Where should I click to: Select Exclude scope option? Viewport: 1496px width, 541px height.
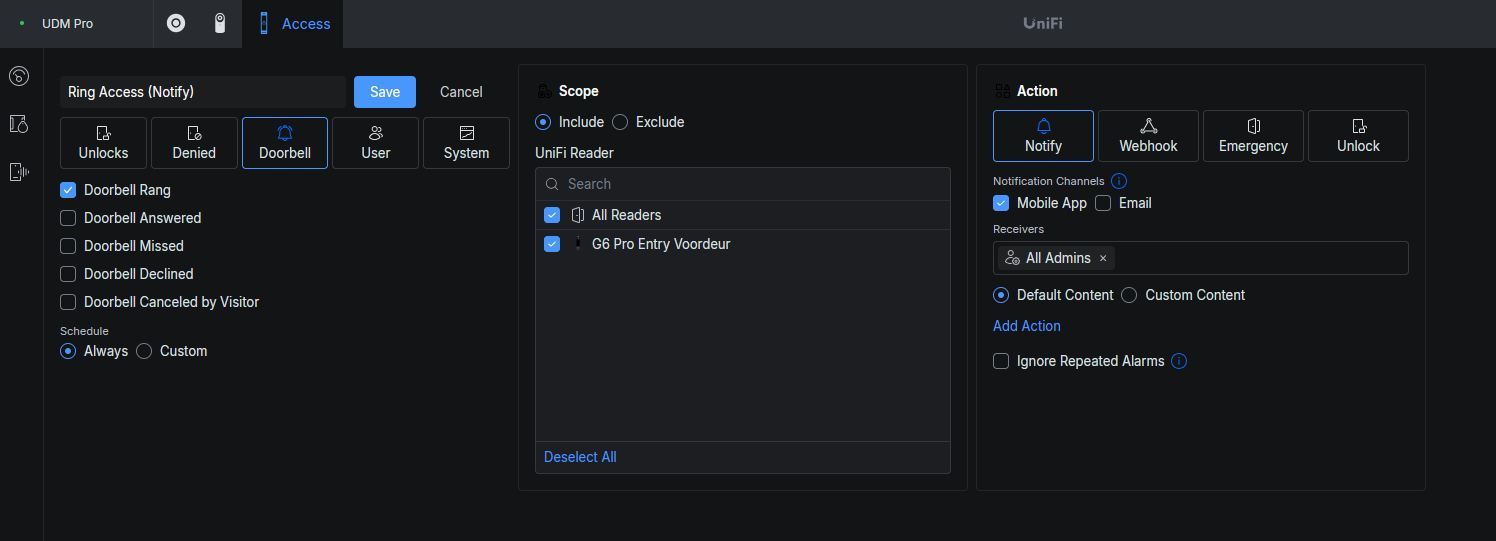(x=620, y=122)
